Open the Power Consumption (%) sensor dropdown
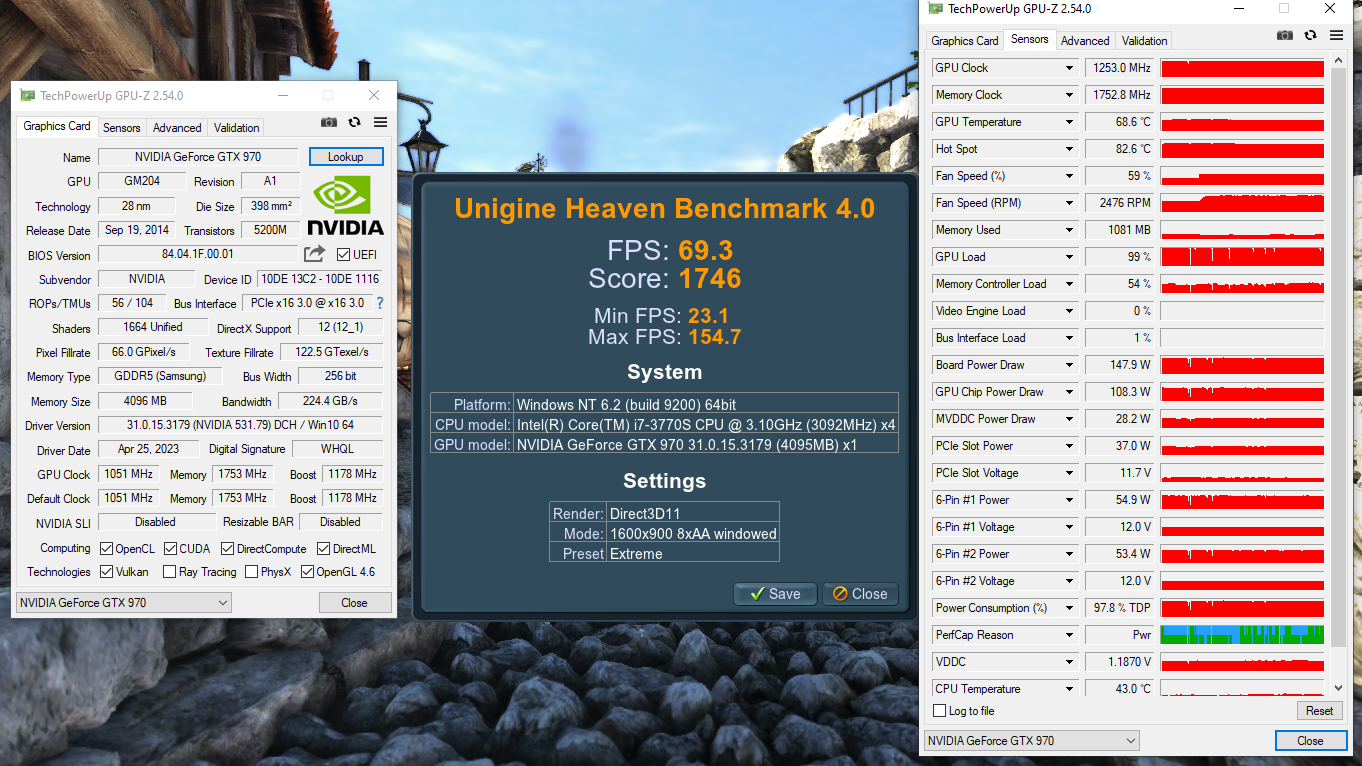1362x766 pixels. [x=1069, y=608]
